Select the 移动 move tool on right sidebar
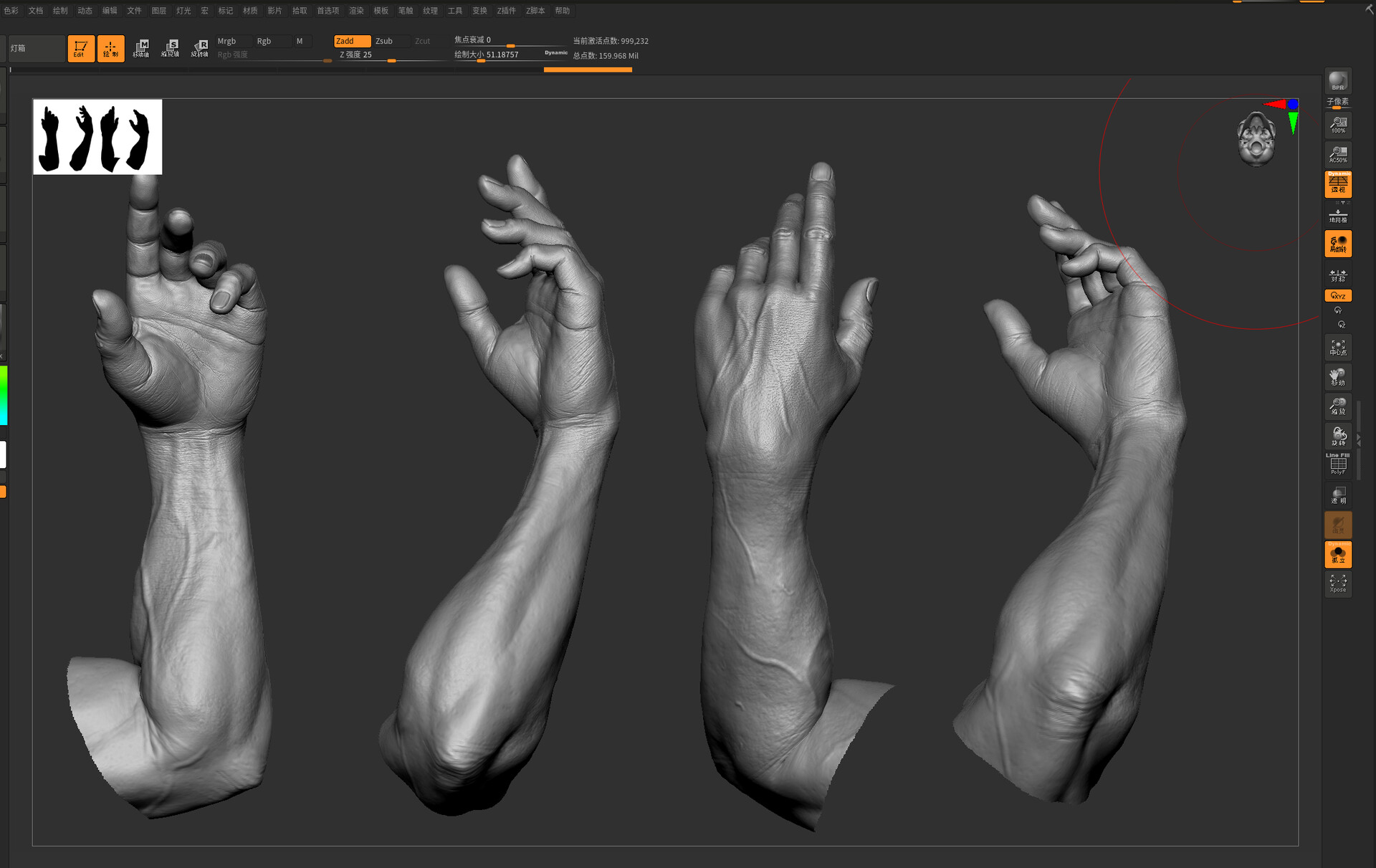 (1337, 377)
